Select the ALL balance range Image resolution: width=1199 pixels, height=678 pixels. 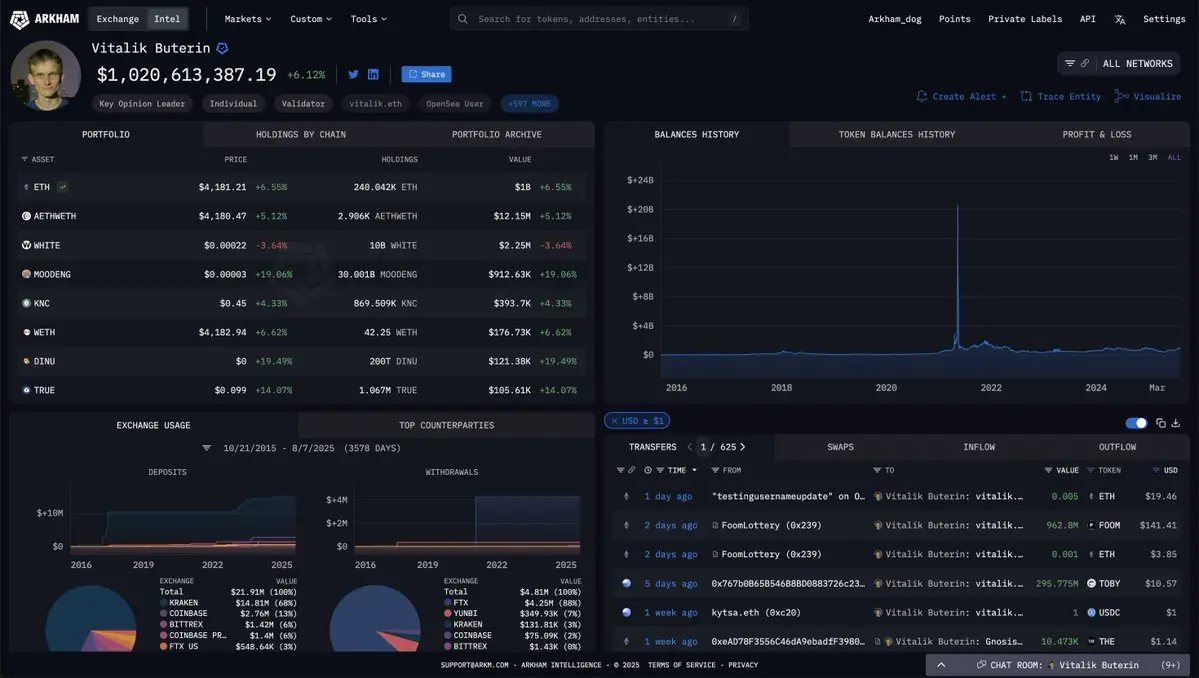pyautogui.click(x=1175, y=157)
